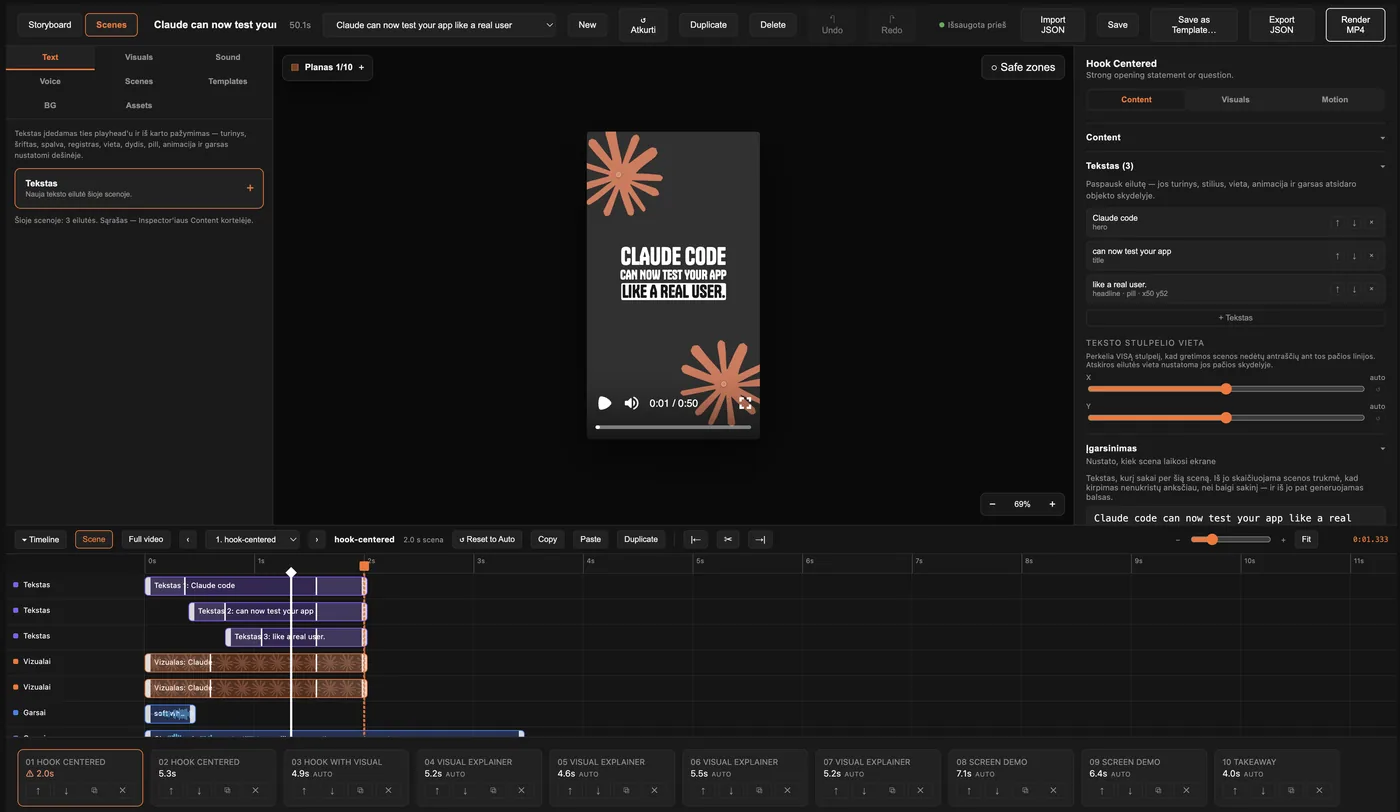Viewport: 1400px width, 812px height.
Task: Click the 'Tekstas 1: Claude code' clip
Action: [256, 585]
